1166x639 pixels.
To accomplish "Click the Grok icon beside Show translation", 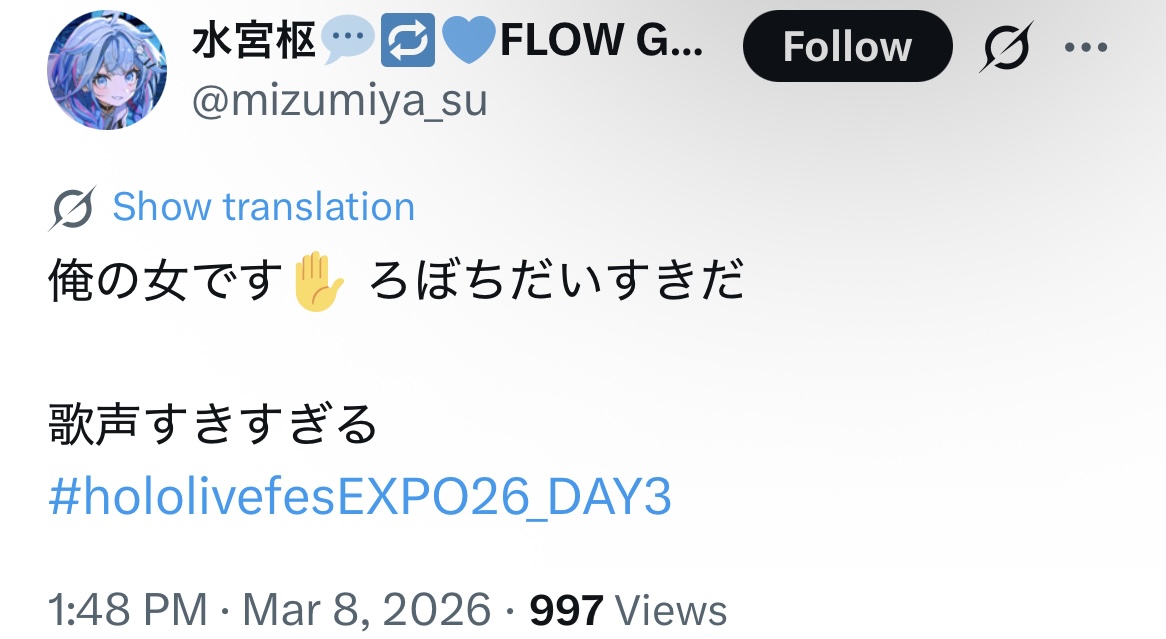I will 72,208.
